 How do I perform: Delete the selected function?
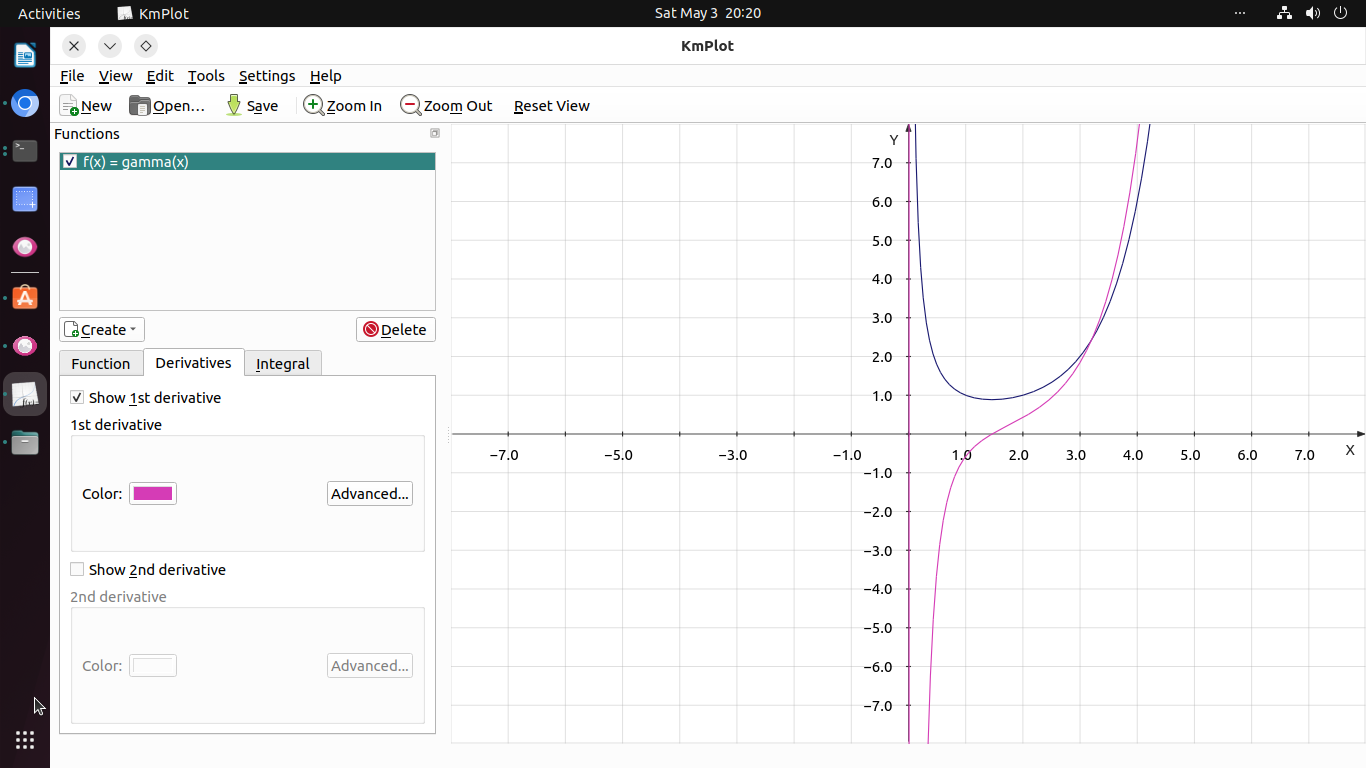tap(396, 330)
